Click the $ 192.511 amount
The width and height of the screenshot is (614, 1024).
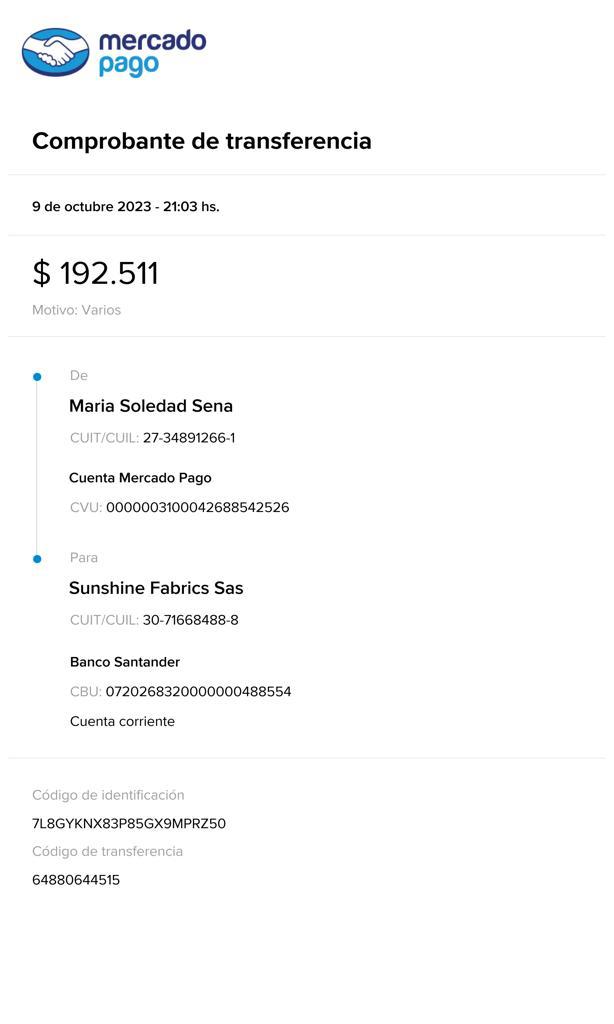click(x=96, y=273)
